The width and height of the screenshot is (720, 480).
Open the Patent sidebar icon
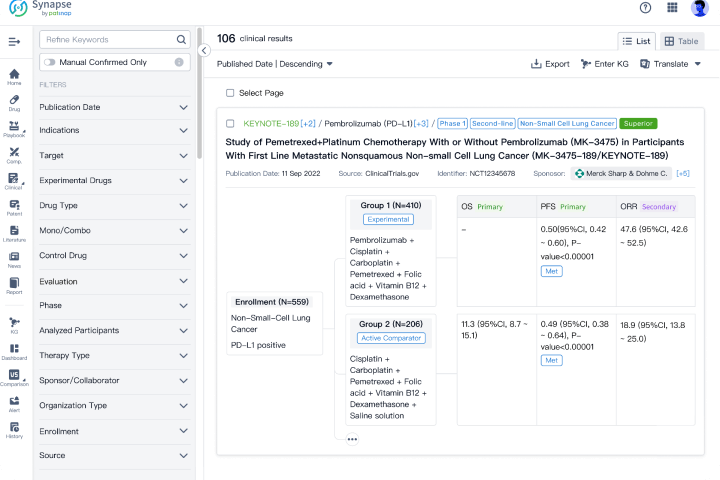[x=14, y=207]
